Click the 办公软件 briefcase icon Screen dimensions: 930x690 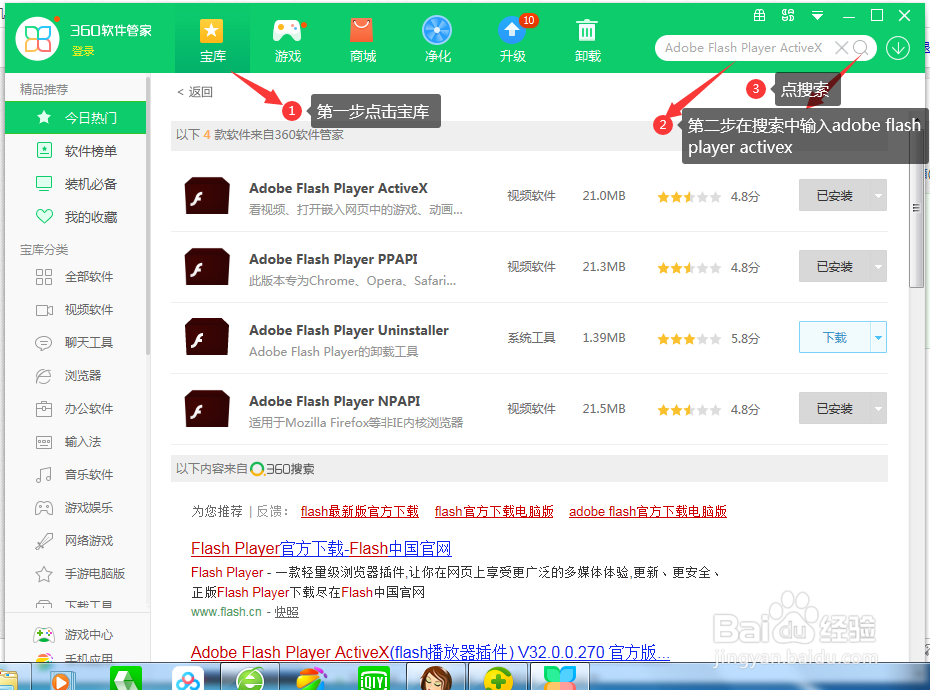tap(44, 409)
